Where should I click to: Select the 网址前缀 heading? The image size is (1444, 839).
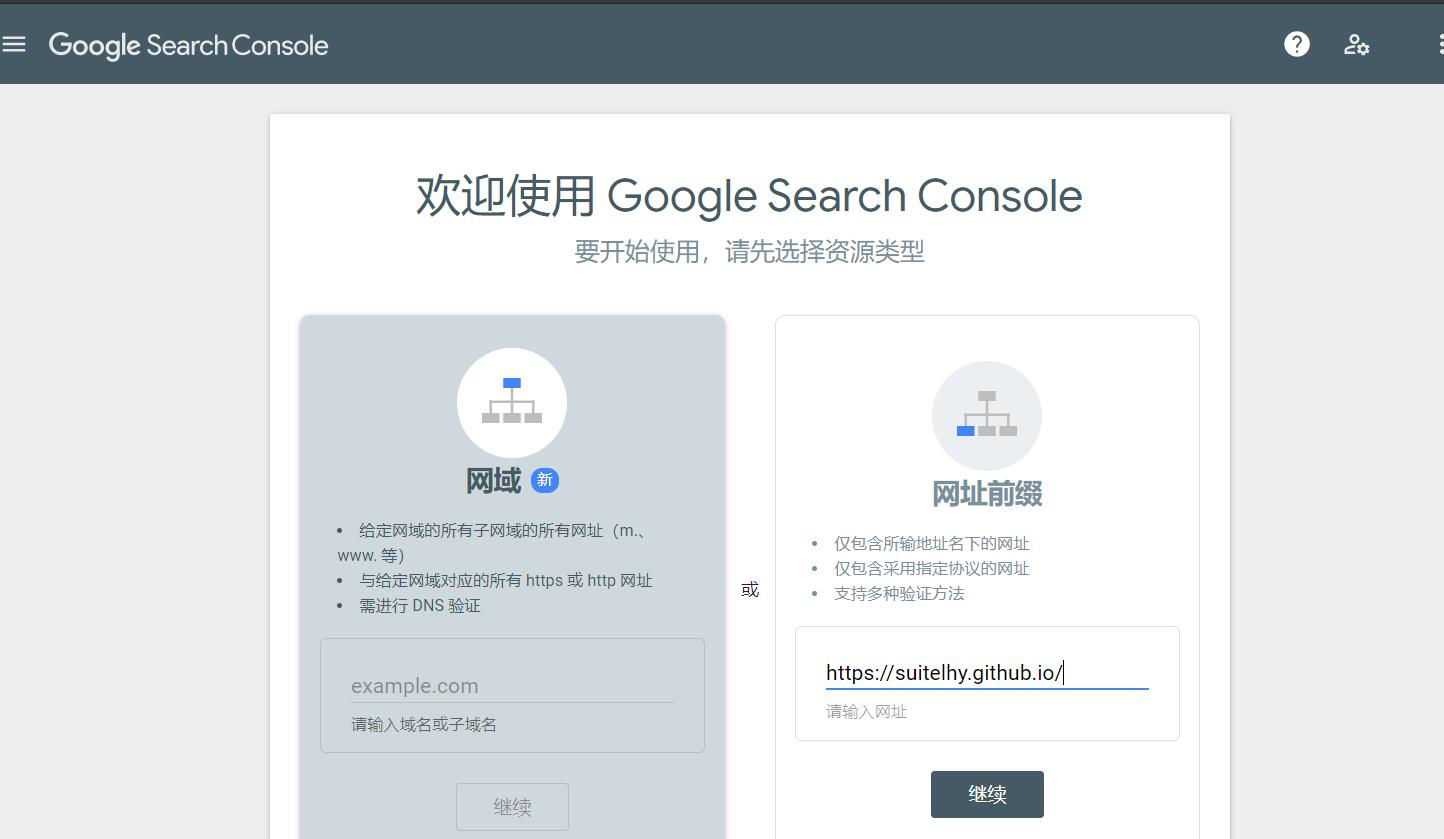tap(987, 494)
